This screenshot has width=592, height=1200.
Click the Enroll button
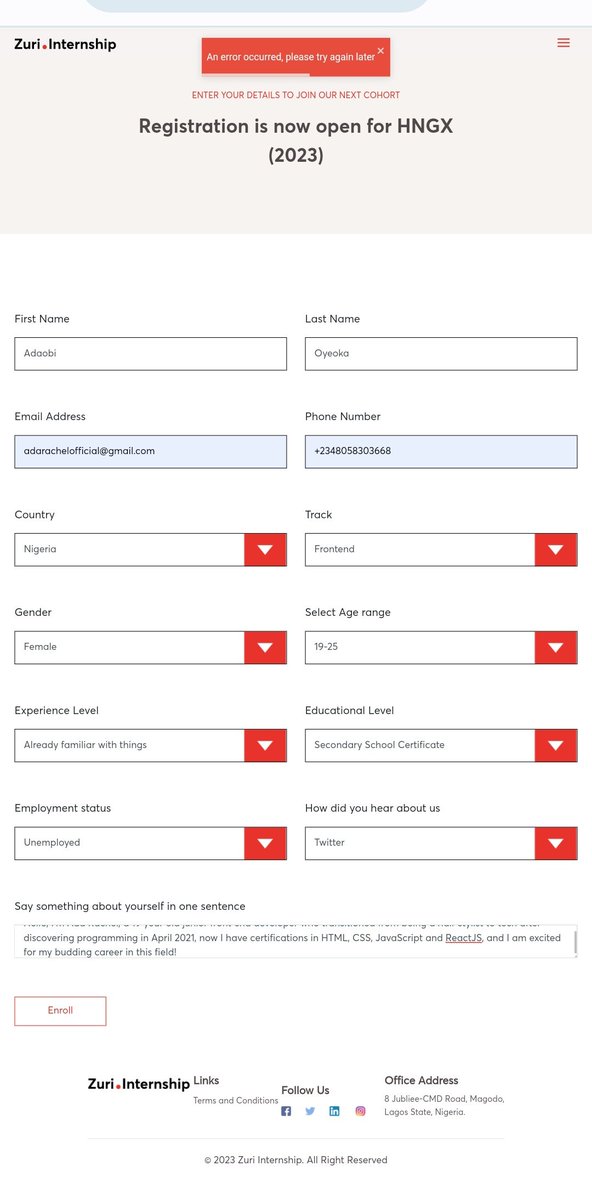click(x=60, y=1011)
